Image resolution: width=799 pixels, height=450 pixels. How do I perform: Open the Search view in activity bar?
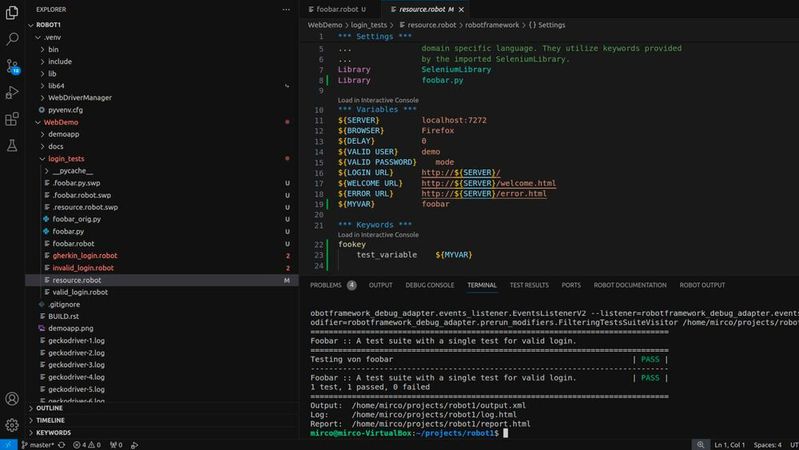click(12, 39)
